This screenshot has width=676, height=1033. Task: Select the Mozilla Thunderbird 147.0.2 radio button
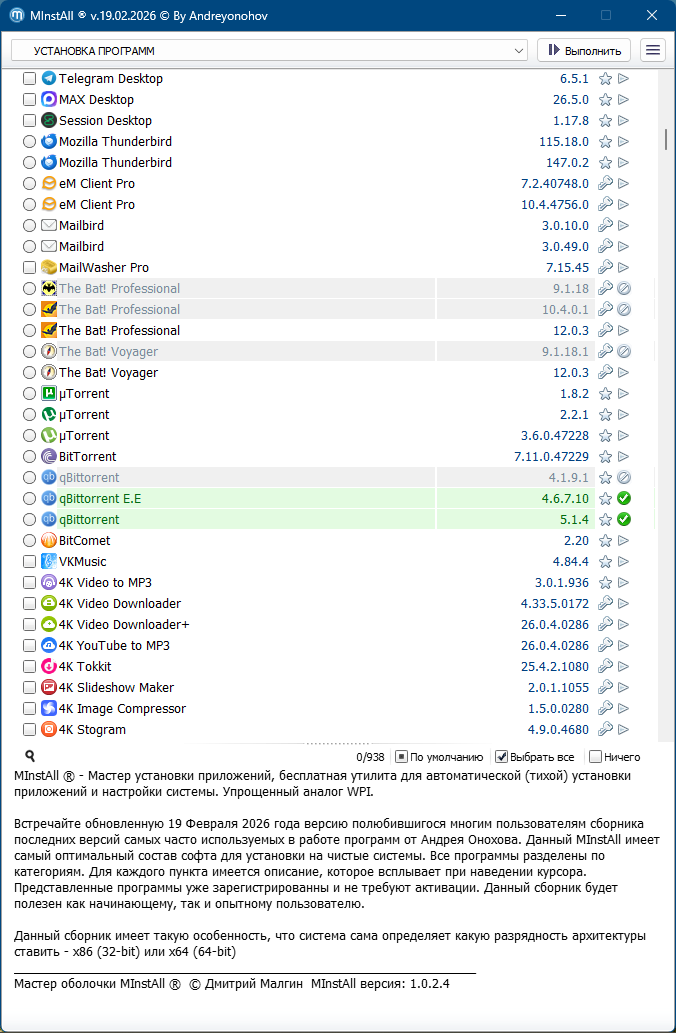29,162
